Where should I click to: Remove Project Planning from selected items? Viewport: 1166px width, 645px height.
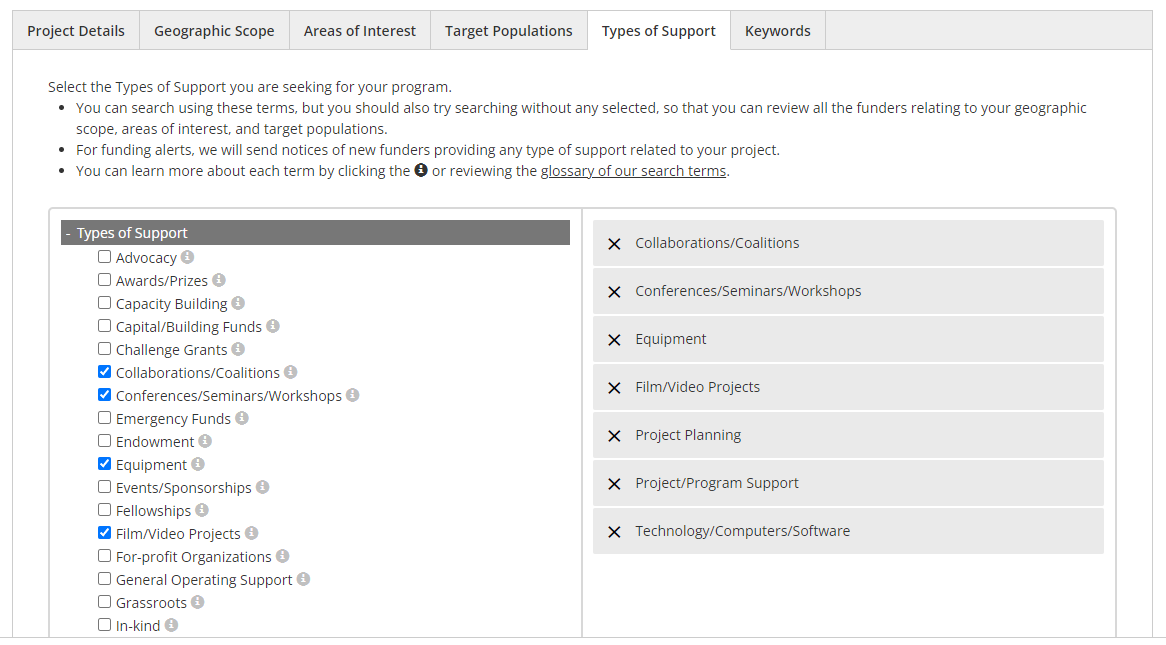(614, 436)
